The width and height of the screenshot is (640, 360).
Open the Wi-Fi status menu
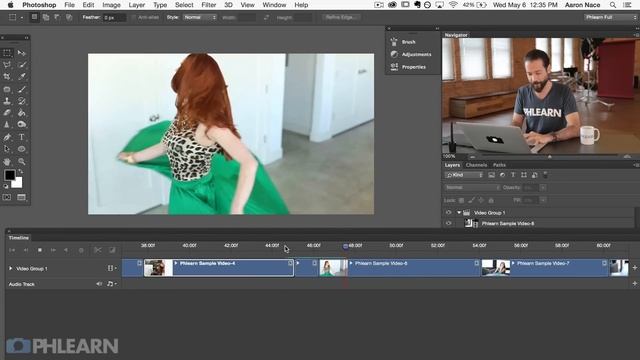(453, 5)
